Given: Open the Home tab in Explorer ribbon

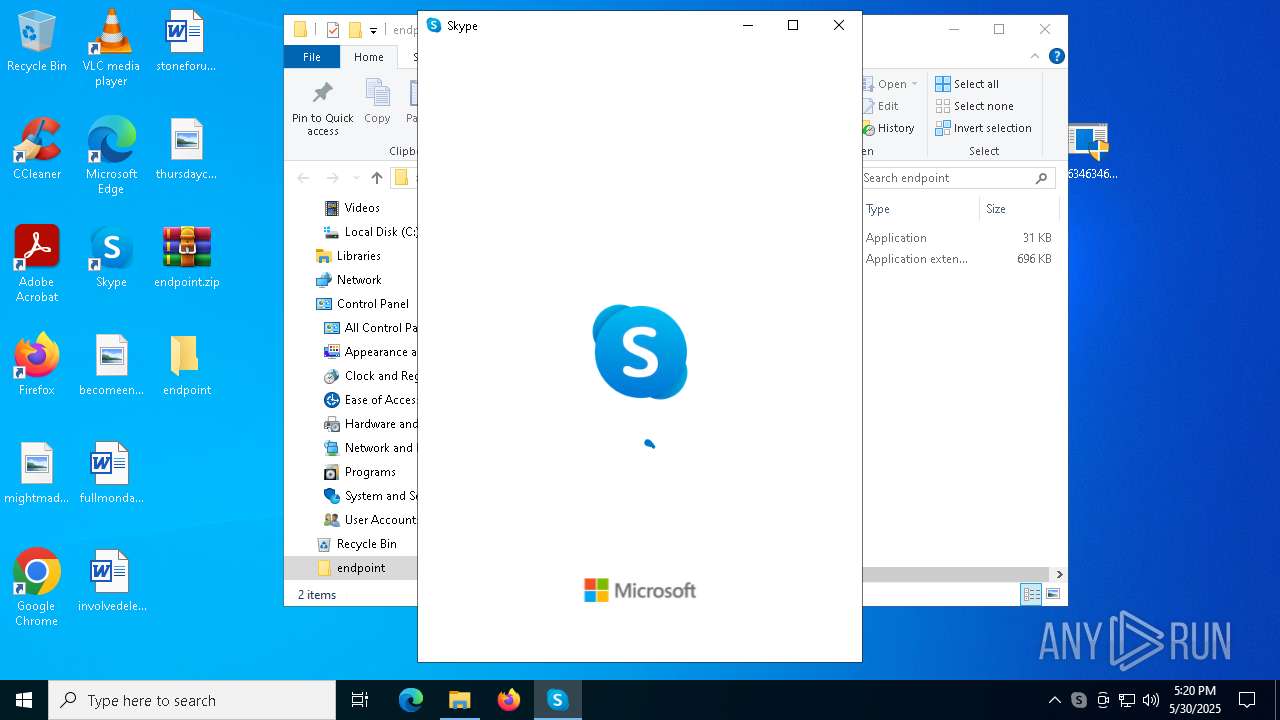Looking at the screenshot, I should (x=368, y=57).
